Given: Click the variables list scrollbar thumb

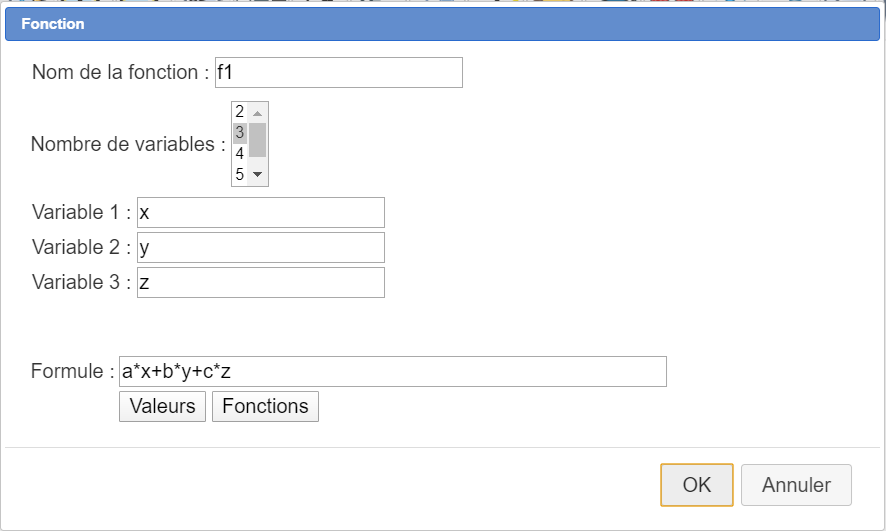Looking at the screenshot, I should 257,140.
